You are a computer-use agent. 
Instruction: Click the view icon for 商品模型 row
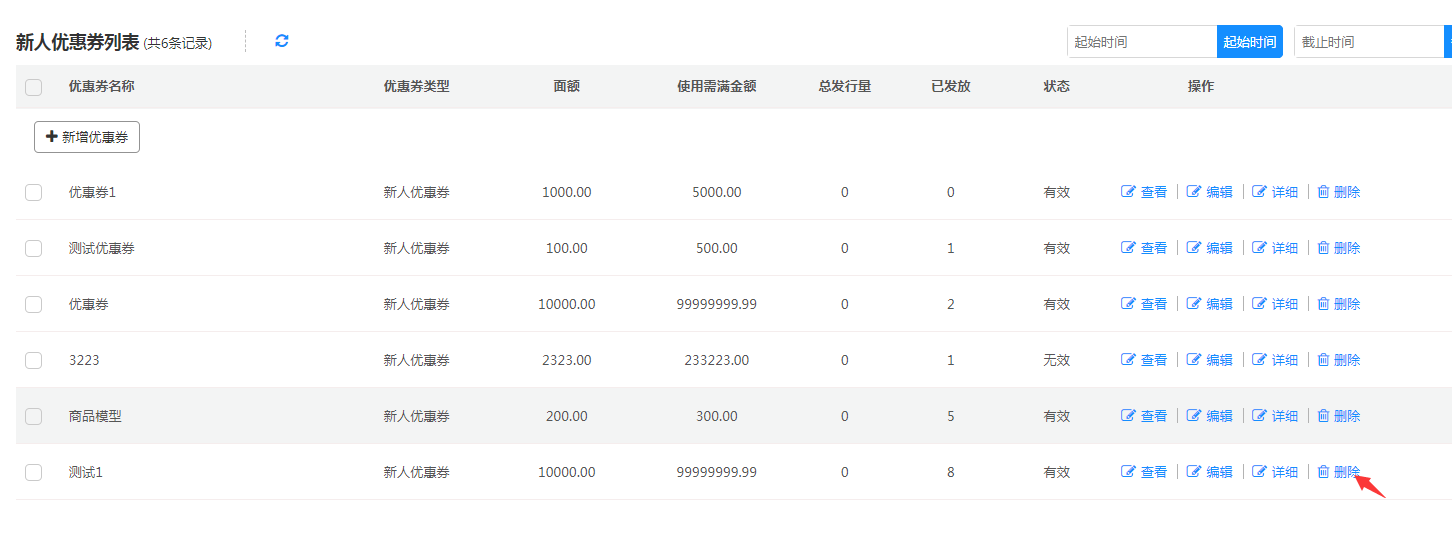pyautogui.click(x=1128, y=416)
